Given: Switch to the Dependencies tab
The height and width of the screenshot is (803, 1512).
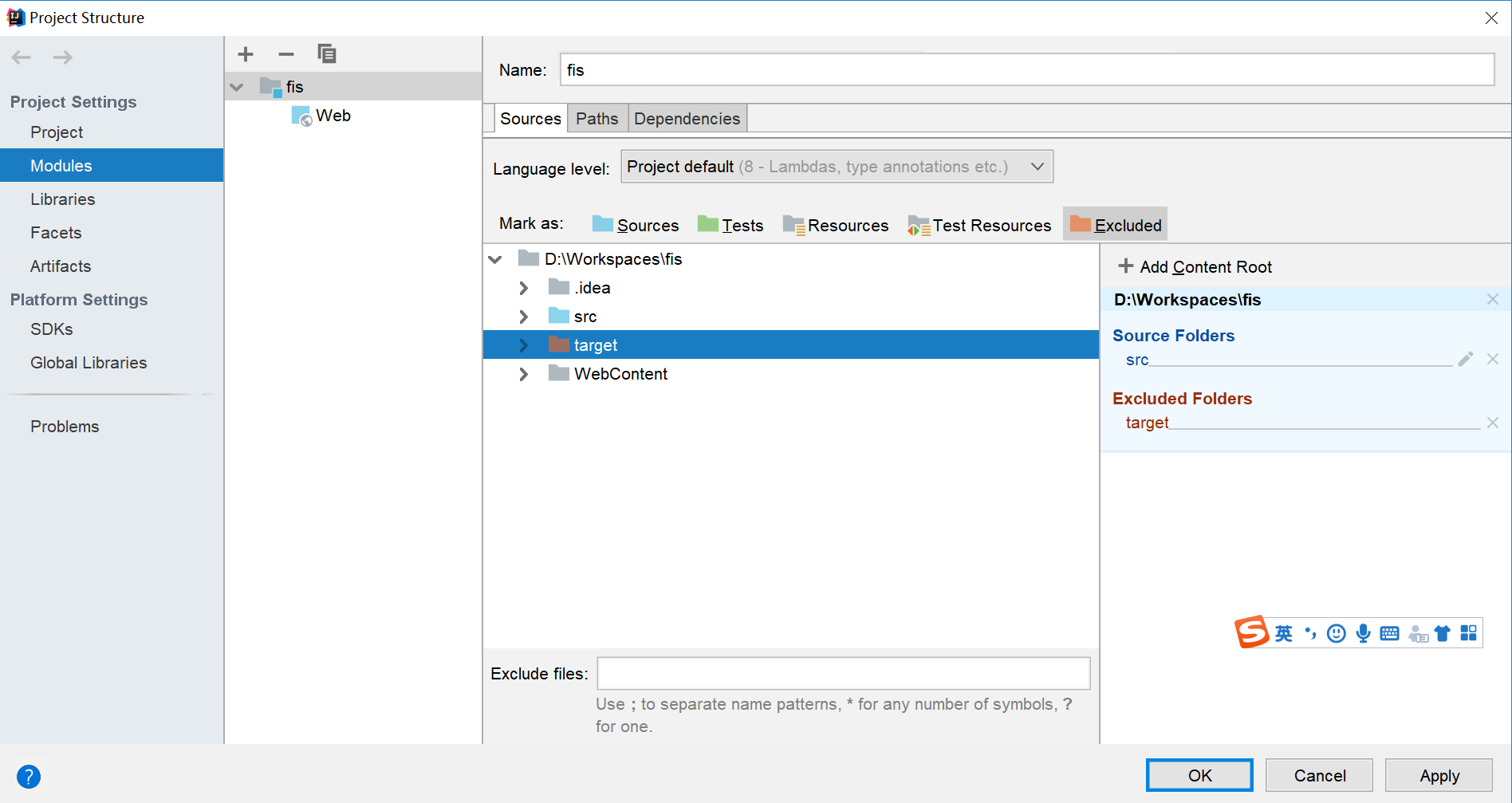Looking at the screenshot, I should click(687, 119).
